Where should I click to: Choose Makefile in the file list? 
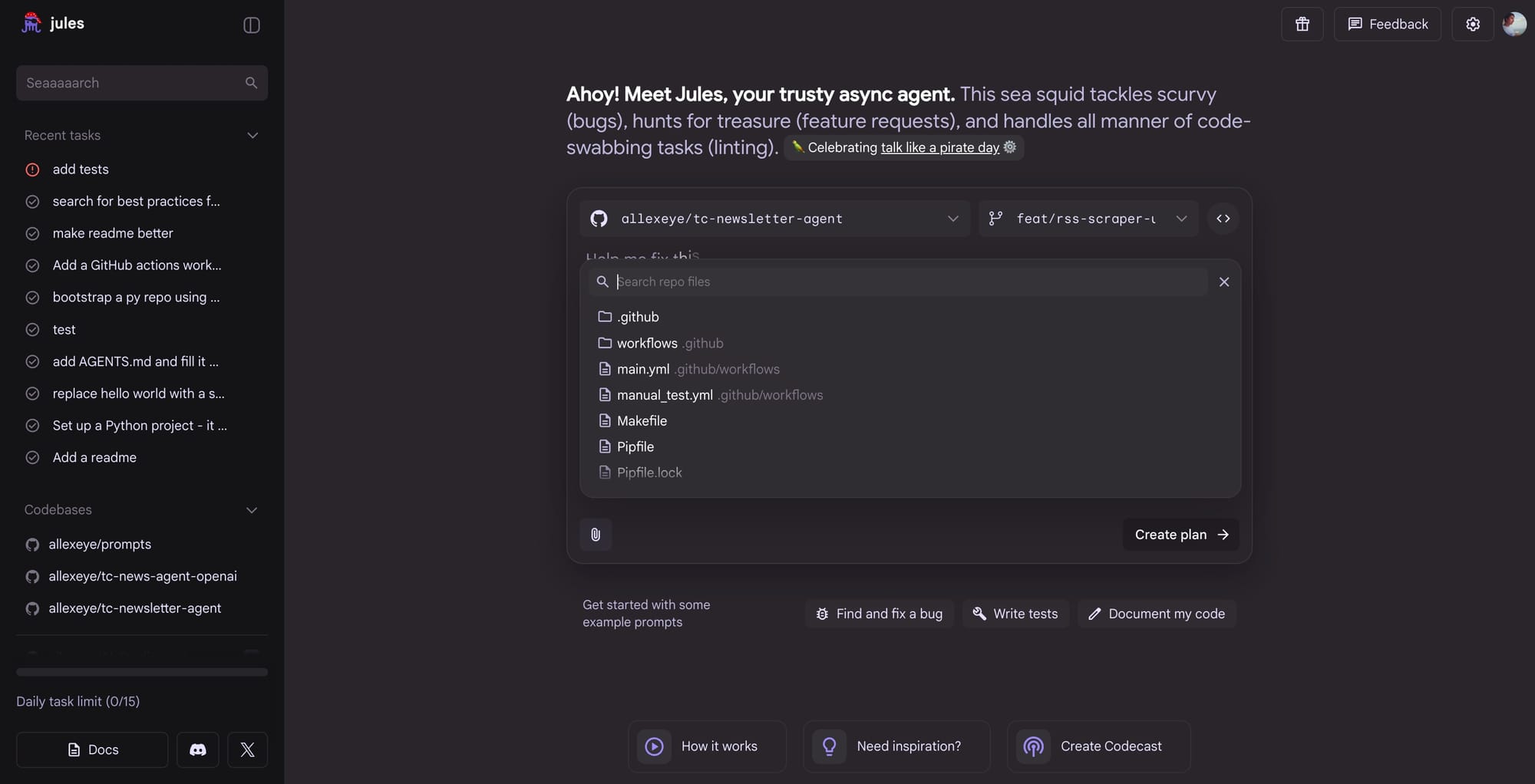[x=642, y=421]
